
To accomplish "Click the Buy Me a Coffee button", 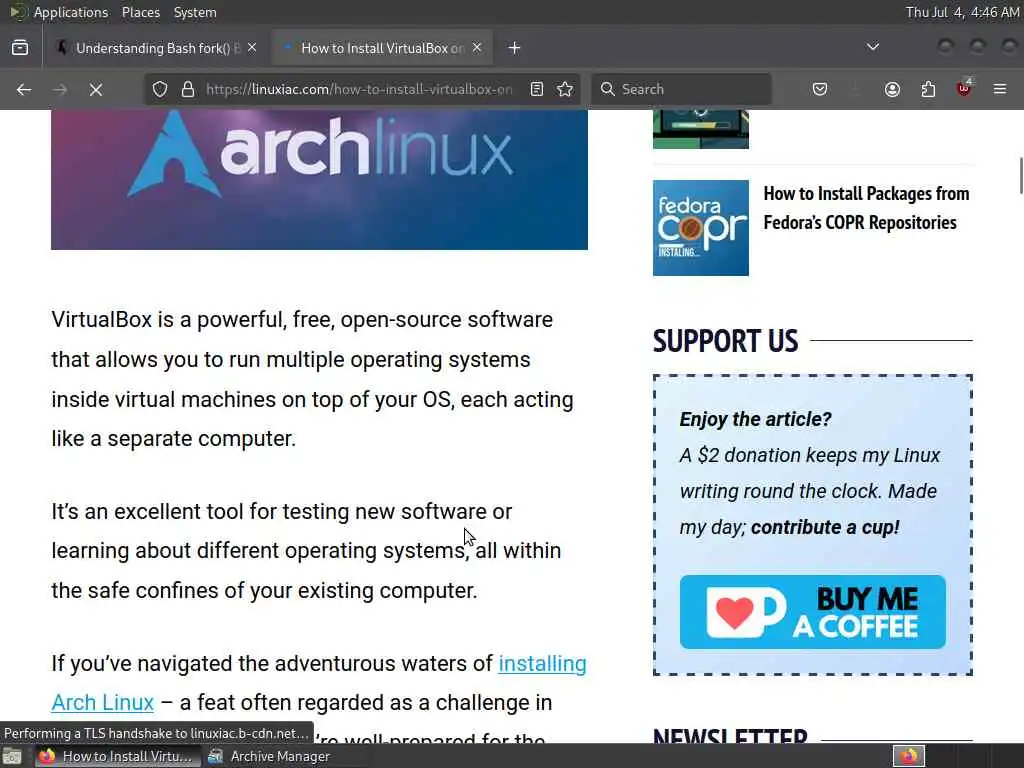I will coord(812,612).
